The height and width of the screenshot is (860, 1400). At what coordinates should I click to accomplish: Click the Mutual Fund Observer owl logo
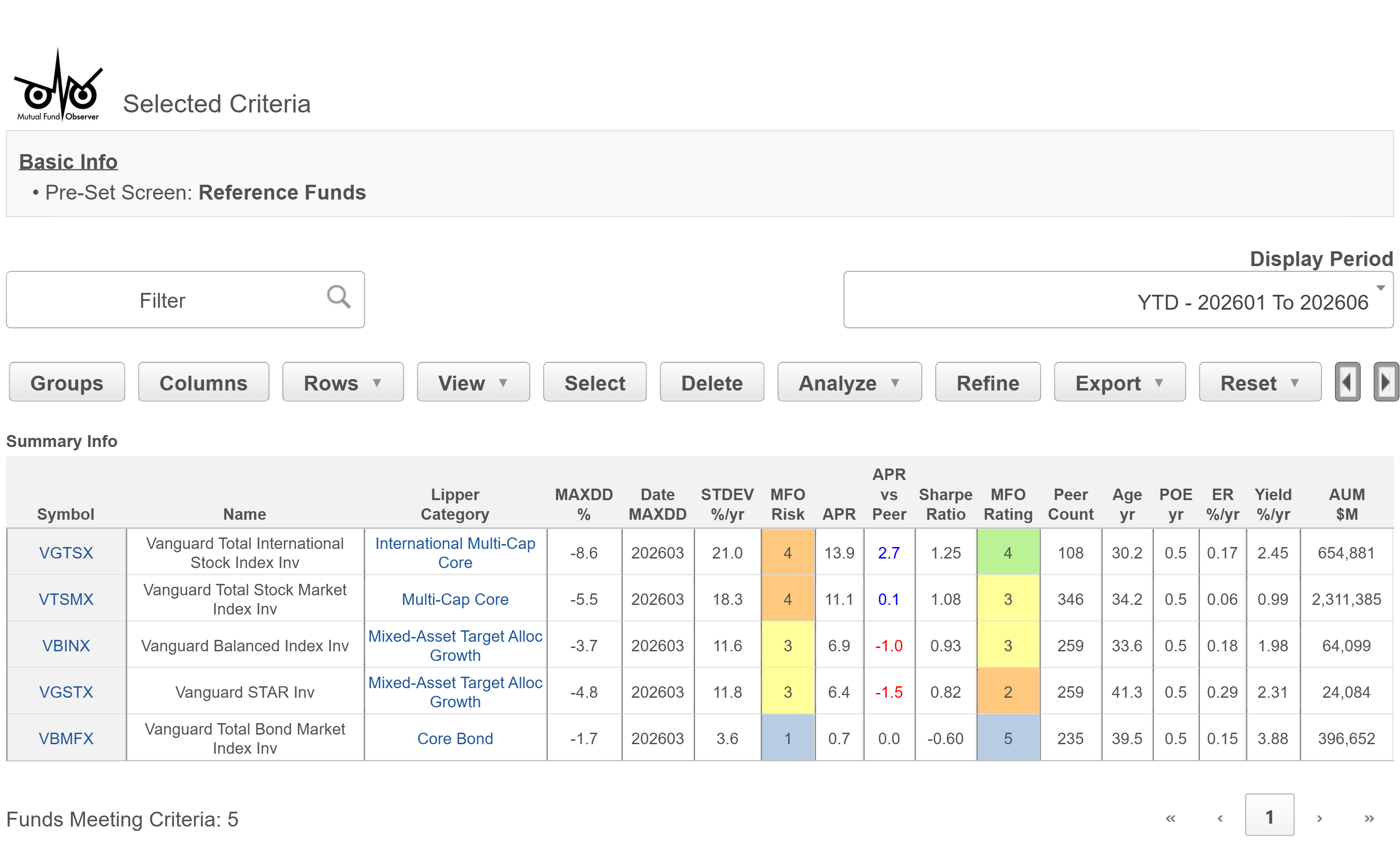click(57, 85)
